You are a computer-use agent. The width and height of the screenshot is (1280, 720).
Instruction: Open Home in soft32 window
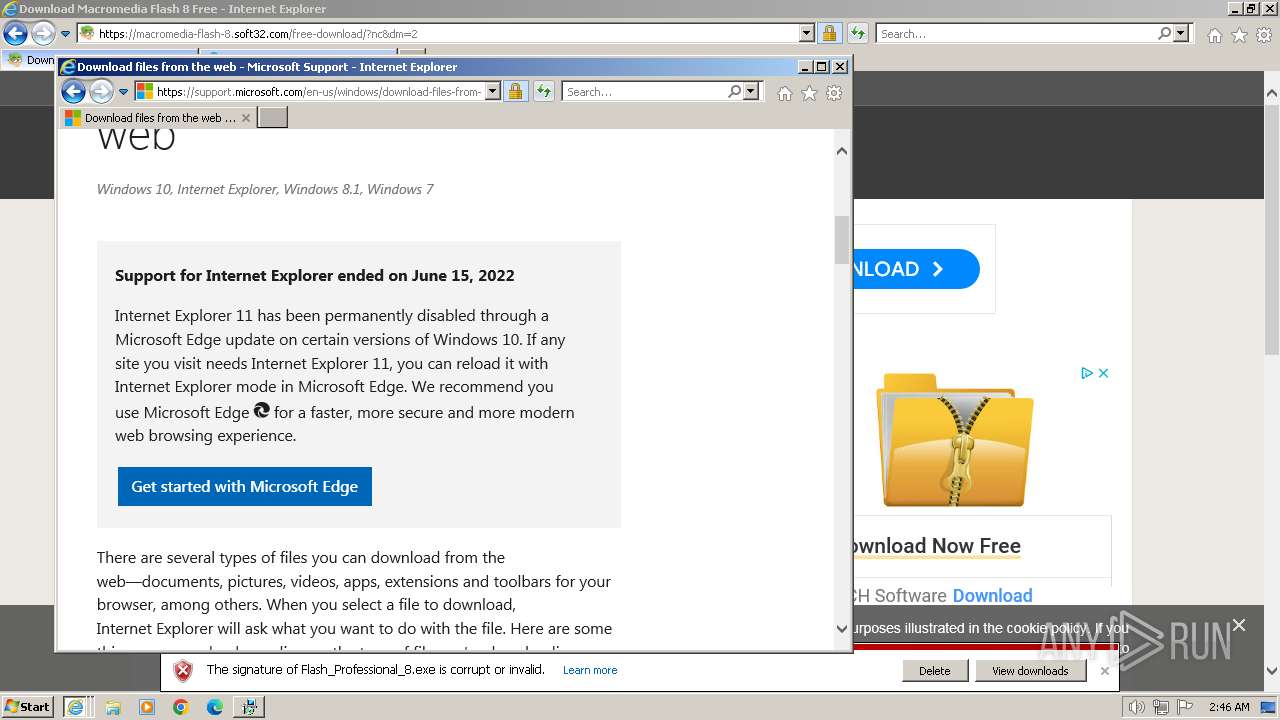pos(1214,35)
